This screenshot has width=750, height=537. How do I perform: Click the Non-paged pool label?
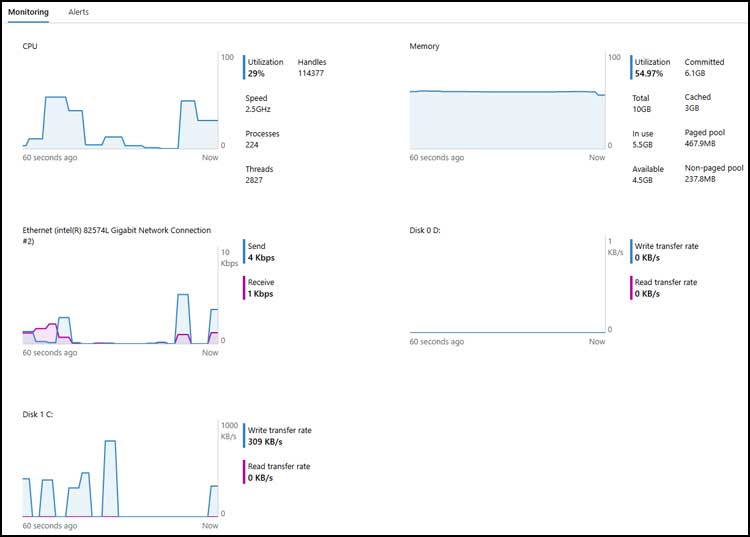(714, 168)
